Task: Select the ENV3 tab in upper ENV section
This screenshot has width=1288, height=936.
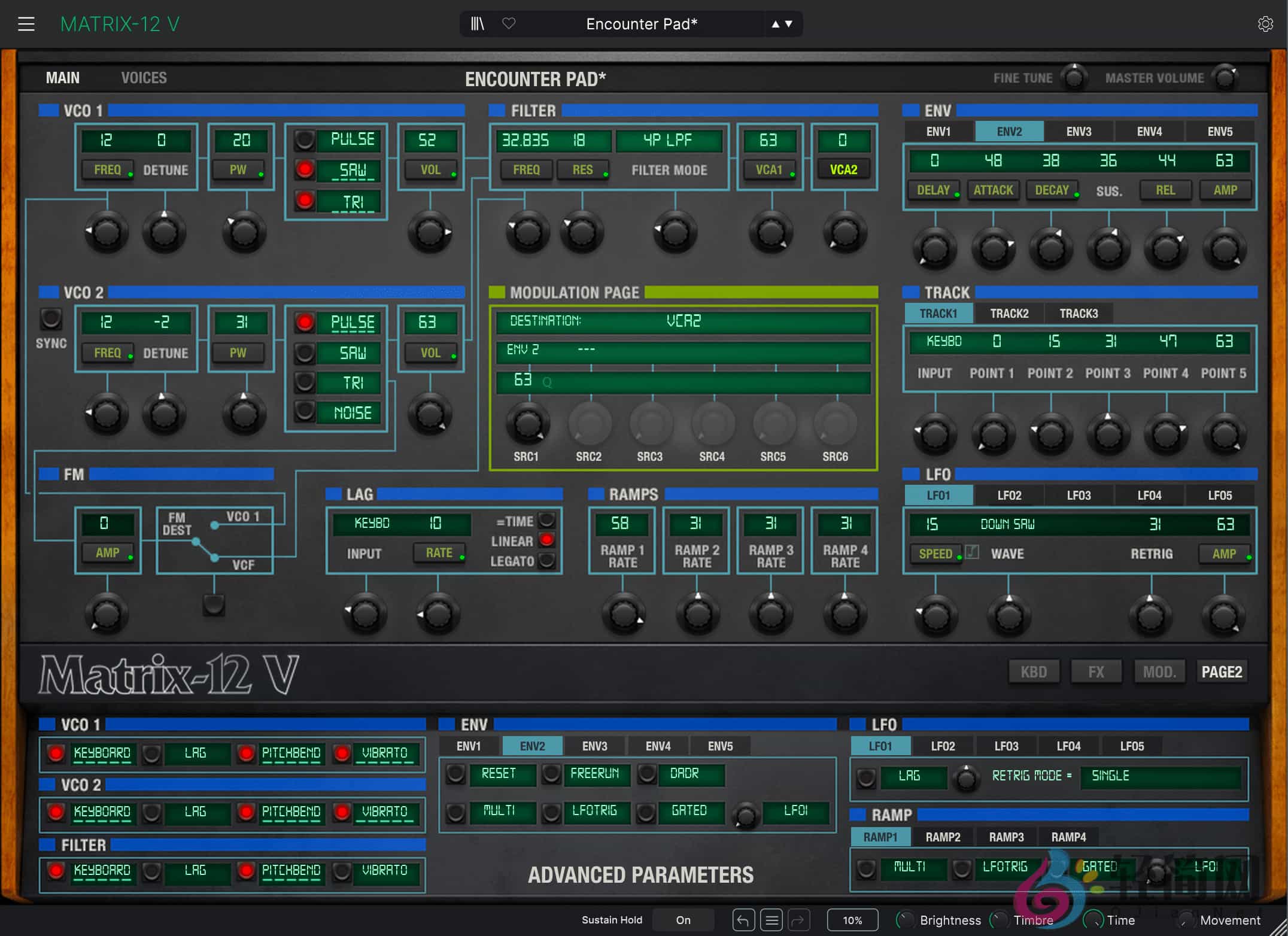Action: (x=1079, y=132)
